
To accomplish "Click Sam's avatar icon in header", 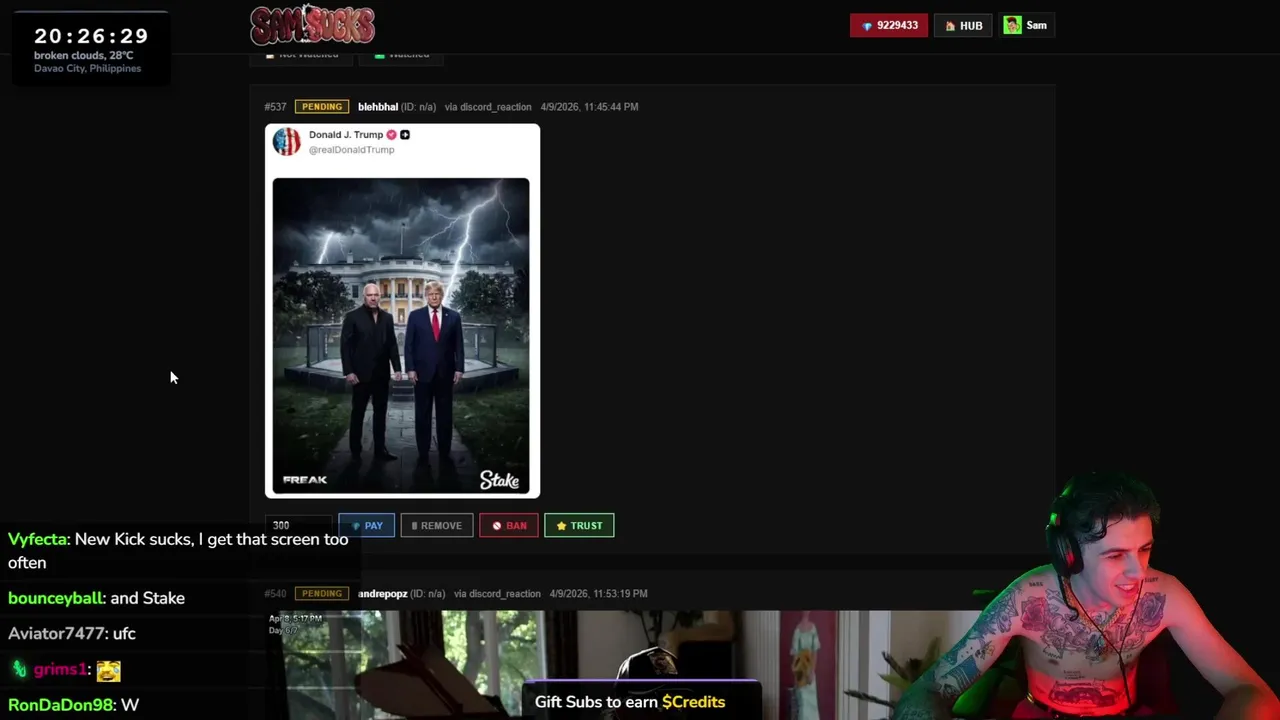I will [1013, 25].
